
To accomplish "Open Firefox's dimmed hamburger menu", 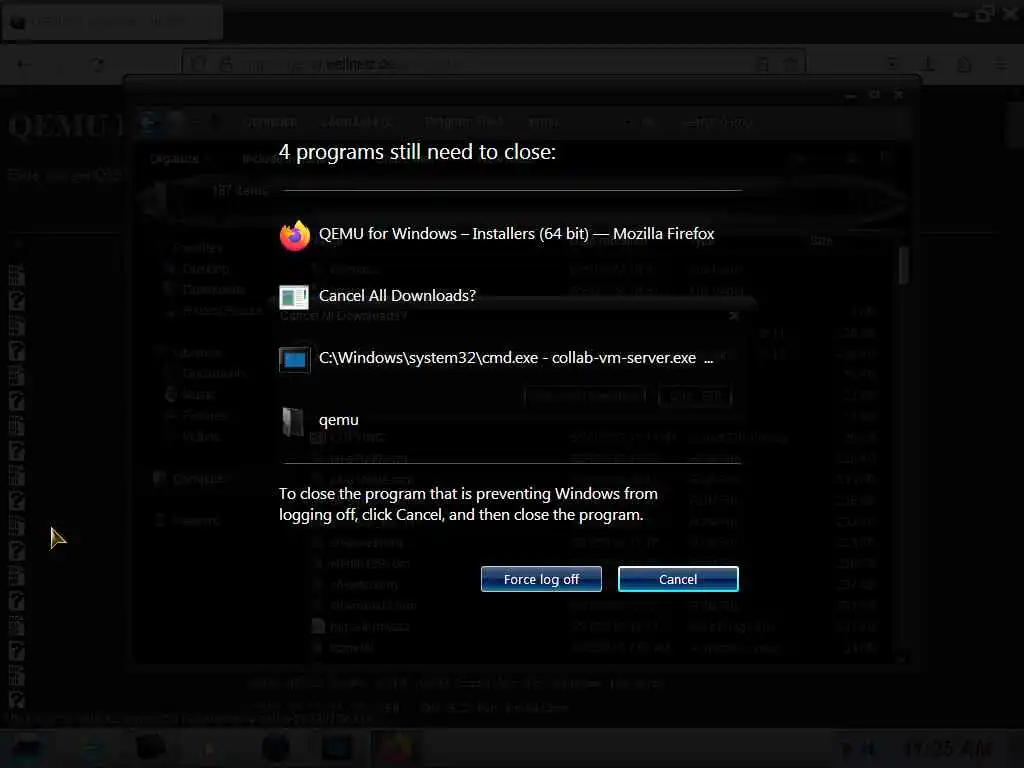I will [x=1000, y=64].
